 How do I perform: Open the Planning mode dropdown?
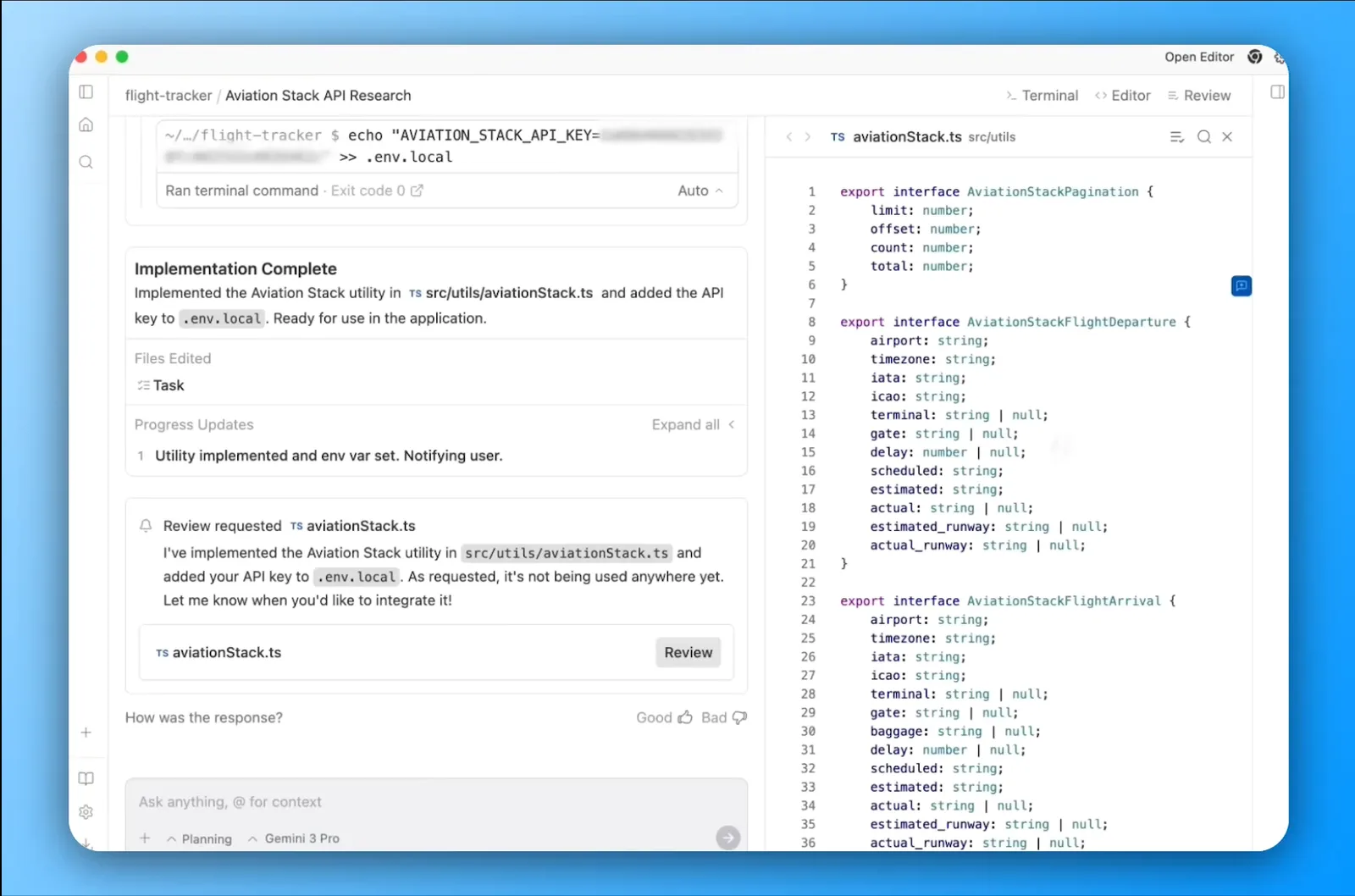coord(200,838)
